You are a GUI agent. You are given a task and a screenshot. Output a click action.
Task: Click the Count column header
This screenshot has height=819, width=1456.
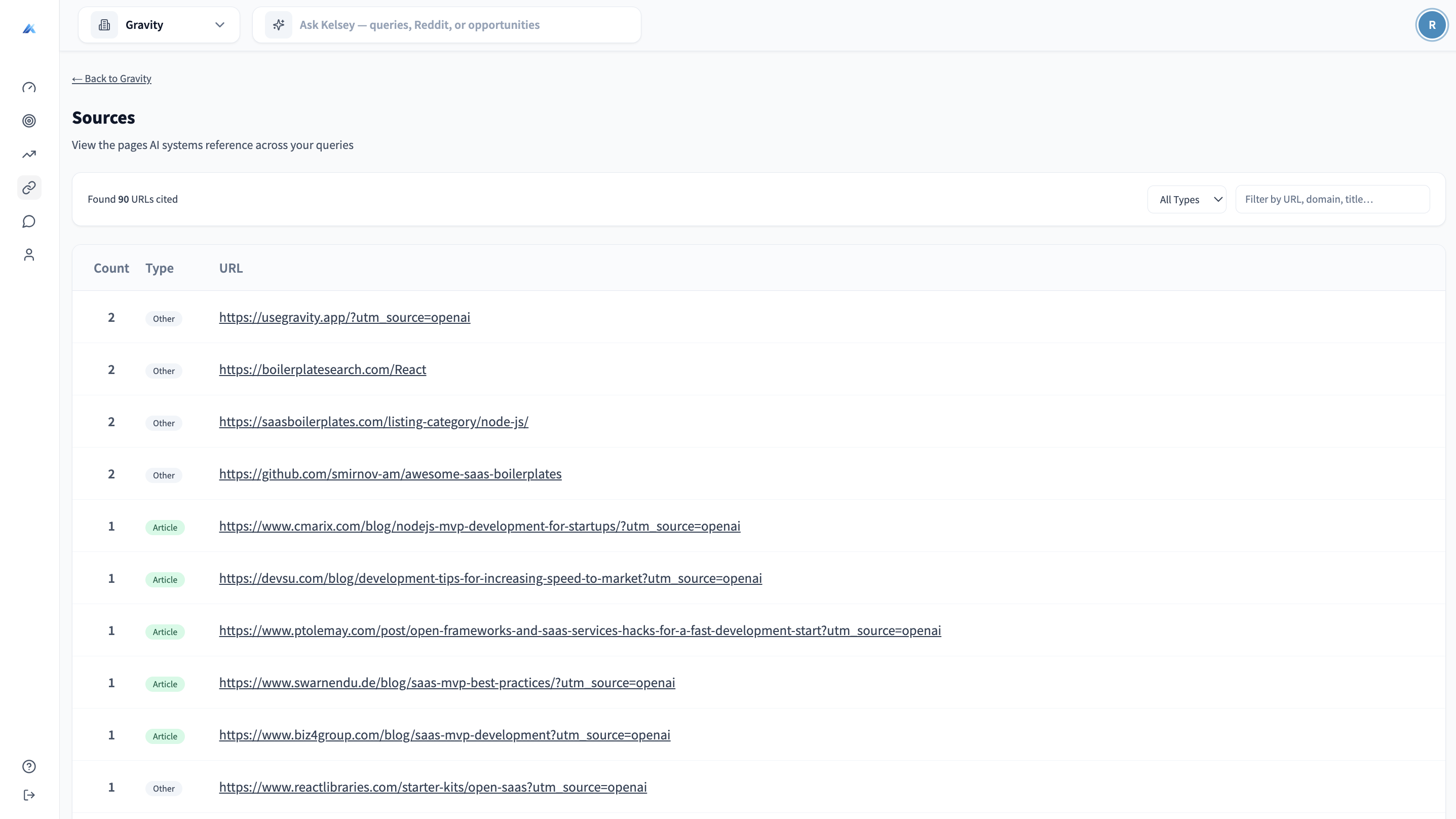[111, 268]
